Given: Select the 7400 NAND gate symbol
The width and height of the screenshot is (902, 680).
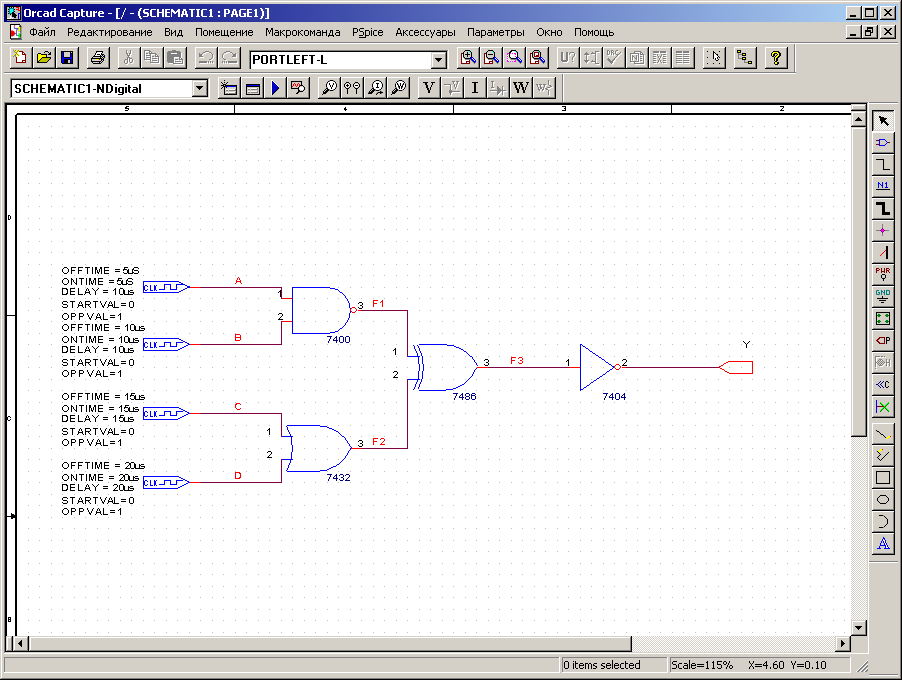Looking at the screenshot, I should [322, 311].
